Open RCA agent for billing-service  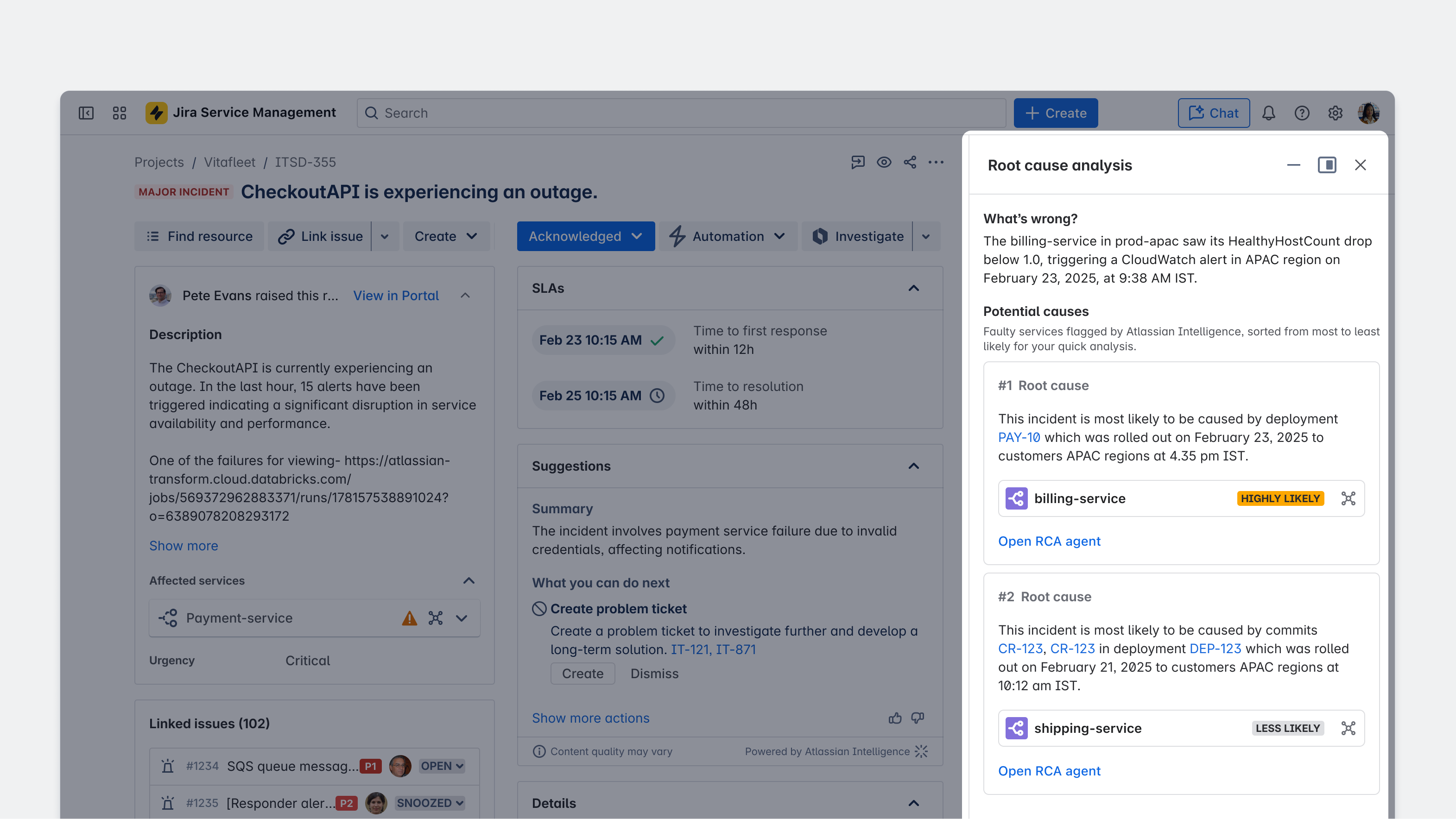coord(1049,541)
